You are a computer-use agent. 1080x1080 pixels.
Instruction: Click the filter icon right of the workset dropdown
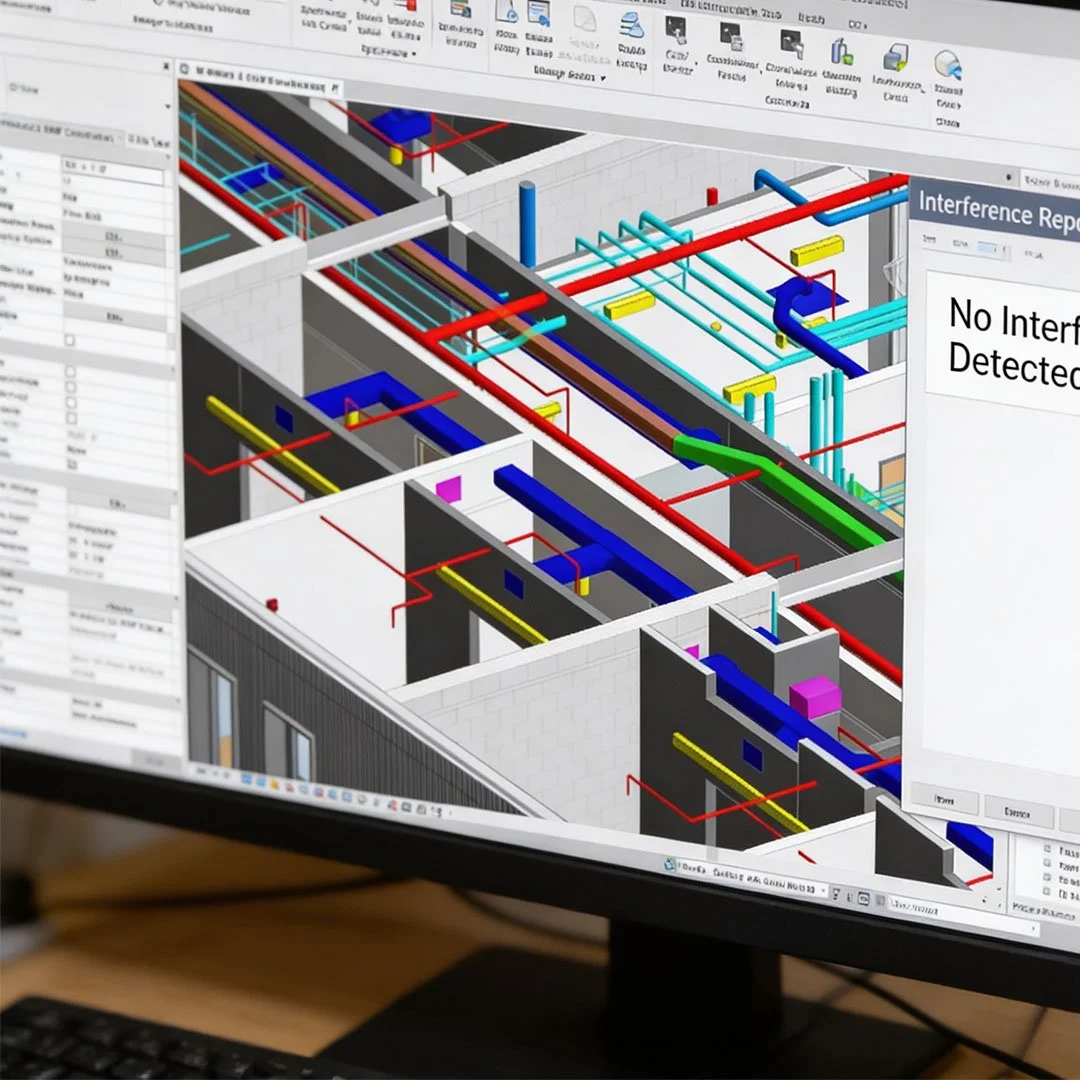tap(835, 894)
